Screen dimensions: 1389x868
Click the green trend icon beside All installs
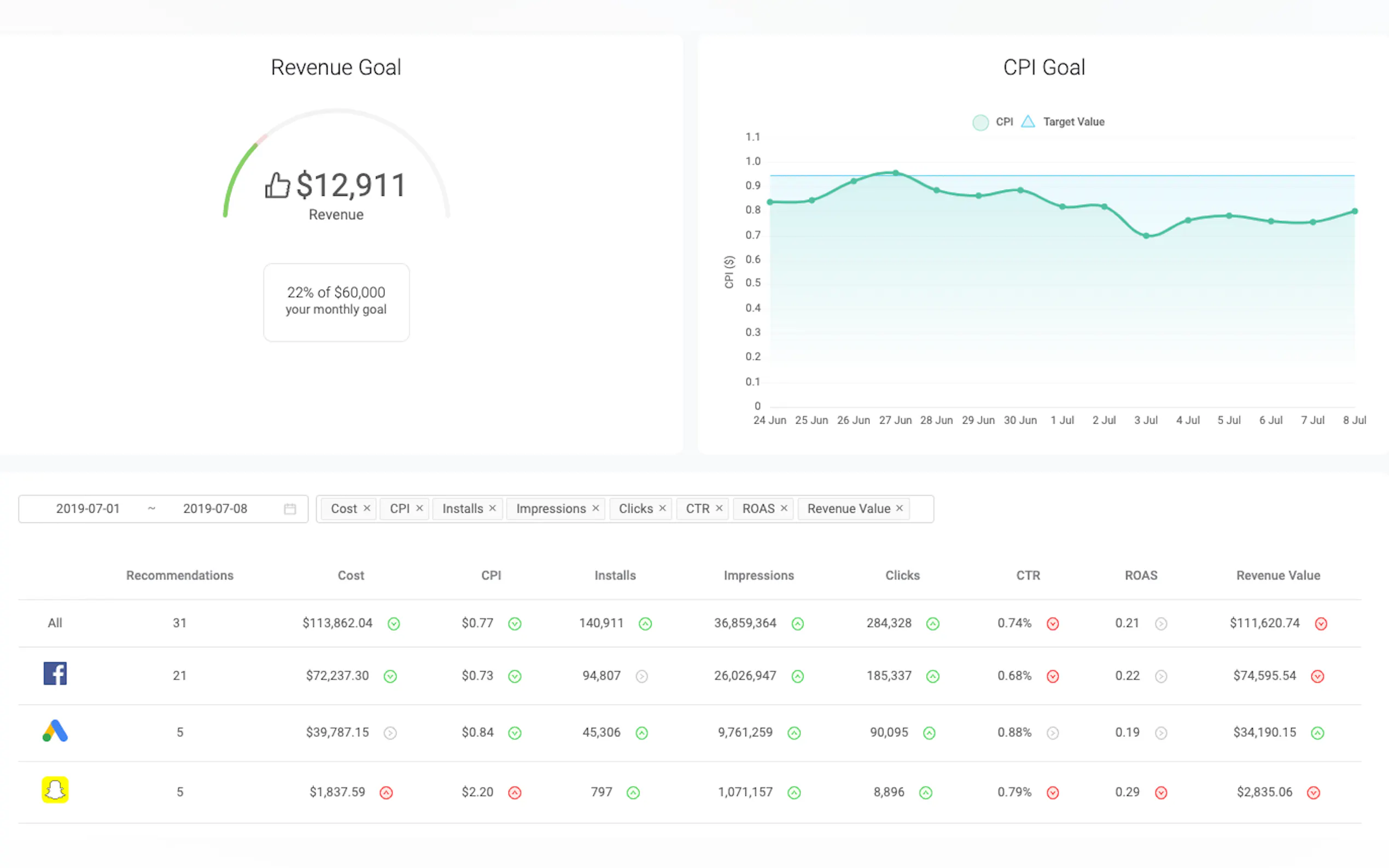point(645,624)
